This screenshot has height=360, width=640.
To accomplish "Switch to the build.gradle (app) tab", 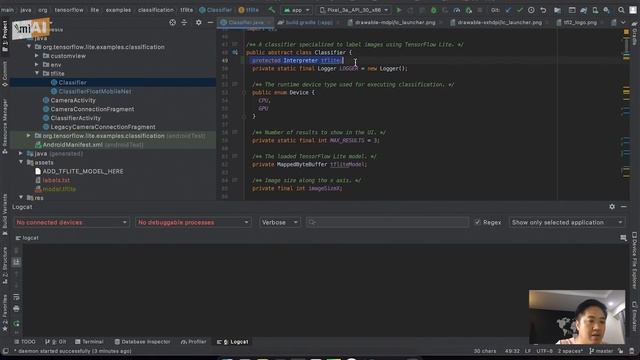I will (x=309, y=22).
